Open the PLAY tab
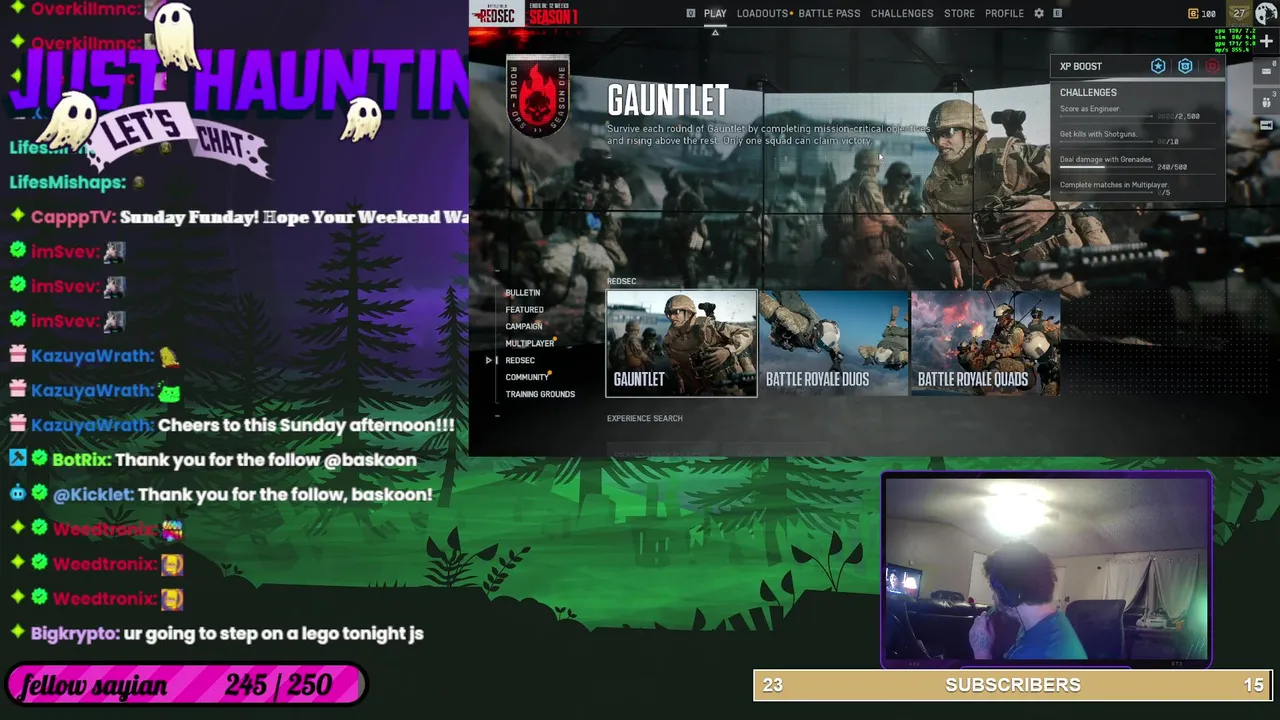The width and height of the screenshot is (1280, 720). [715, 13]
